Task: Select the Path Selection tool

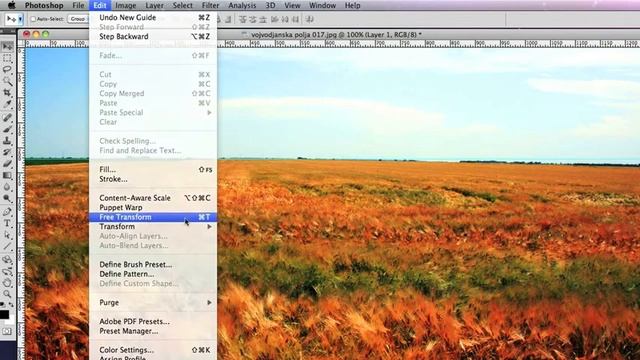Action: click(x=7, y=235)
